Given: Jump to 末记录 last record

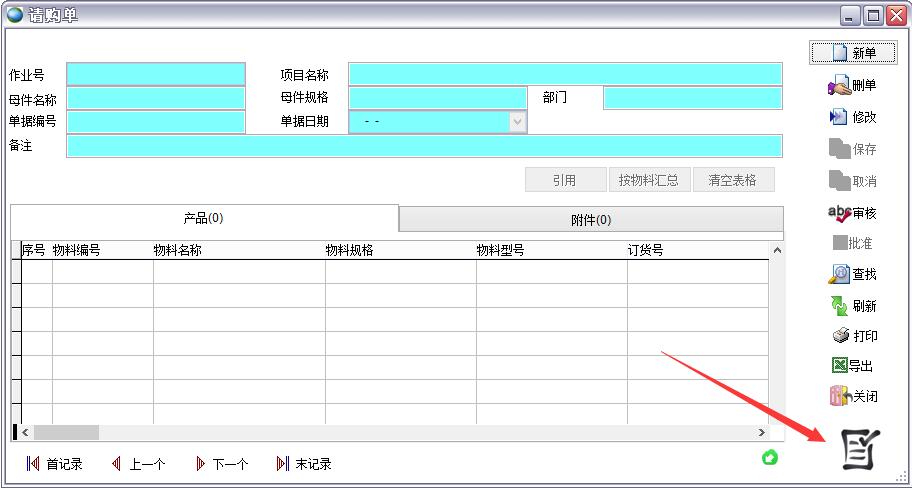Looking at the screenshot, I should 303,464.
